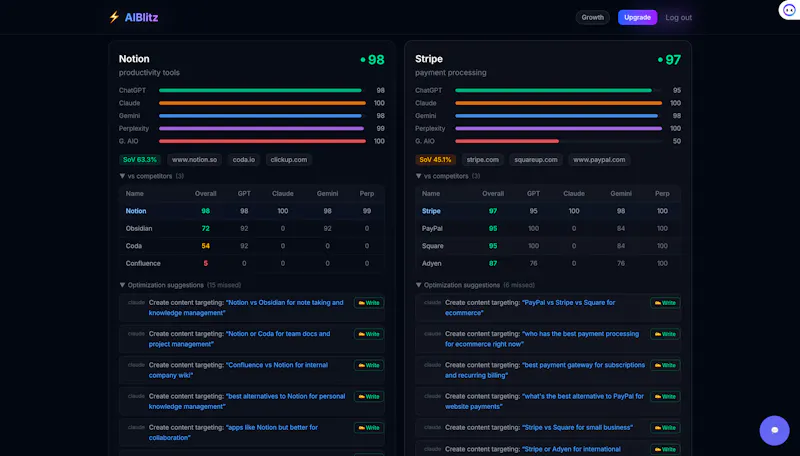The image size is (800, 456).
Task: Click Write icon for Confluence vs Notion suggestion
Action: [369, 365]
